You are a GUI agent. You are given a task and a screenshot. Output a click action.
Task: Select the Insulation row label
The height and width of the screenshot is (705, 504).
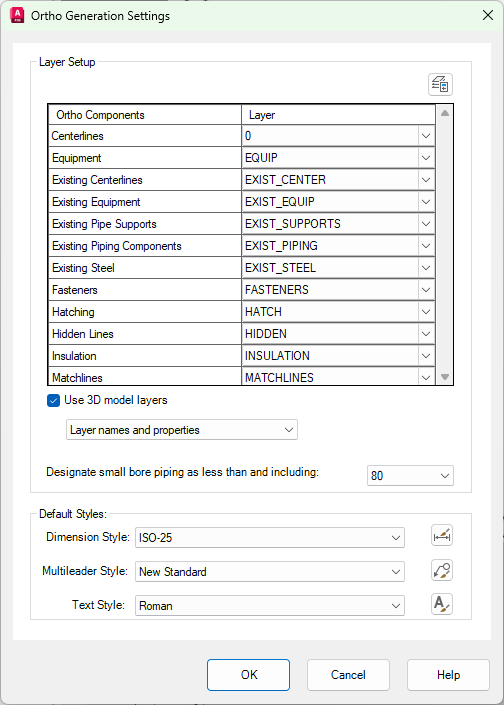74,356
